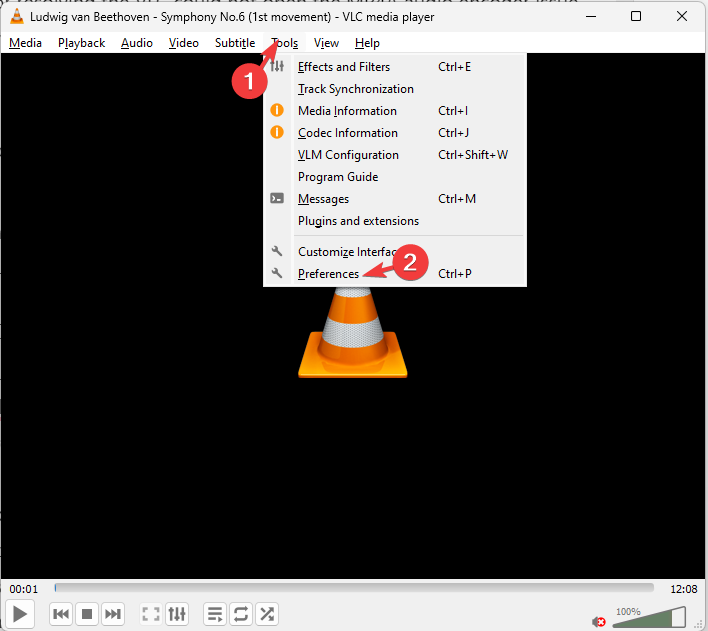
Task: Maximize the VLC window
Action: tap(636, 17)
